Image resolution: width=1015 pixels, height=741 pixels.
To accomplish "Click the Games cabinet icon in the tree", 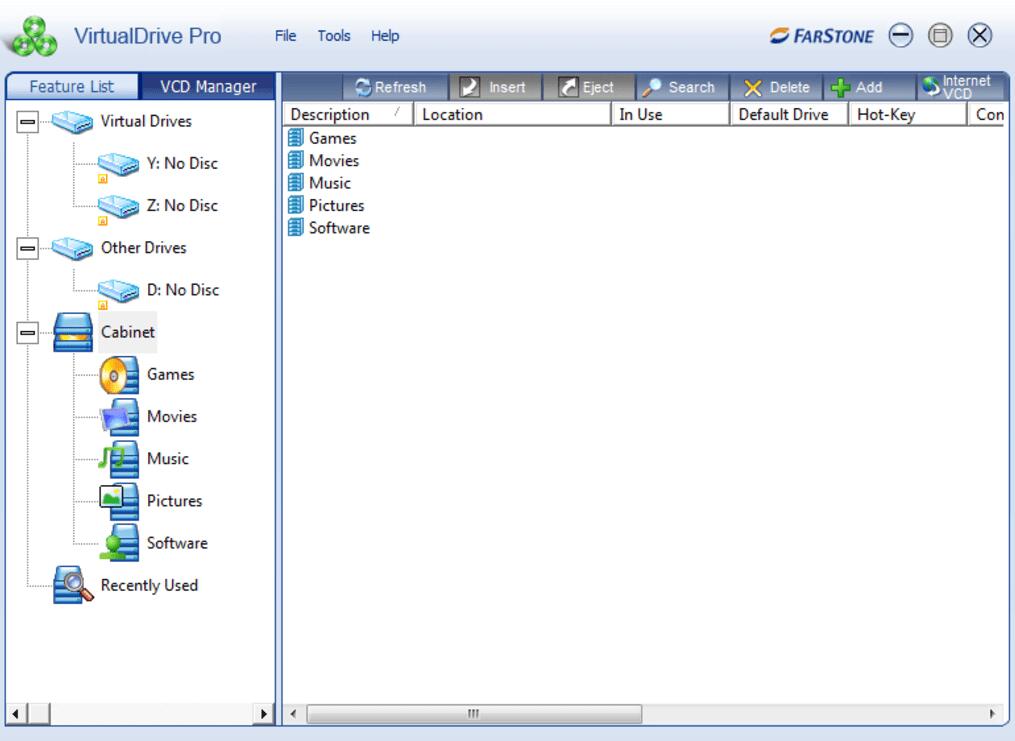I will tap(119, 375).
